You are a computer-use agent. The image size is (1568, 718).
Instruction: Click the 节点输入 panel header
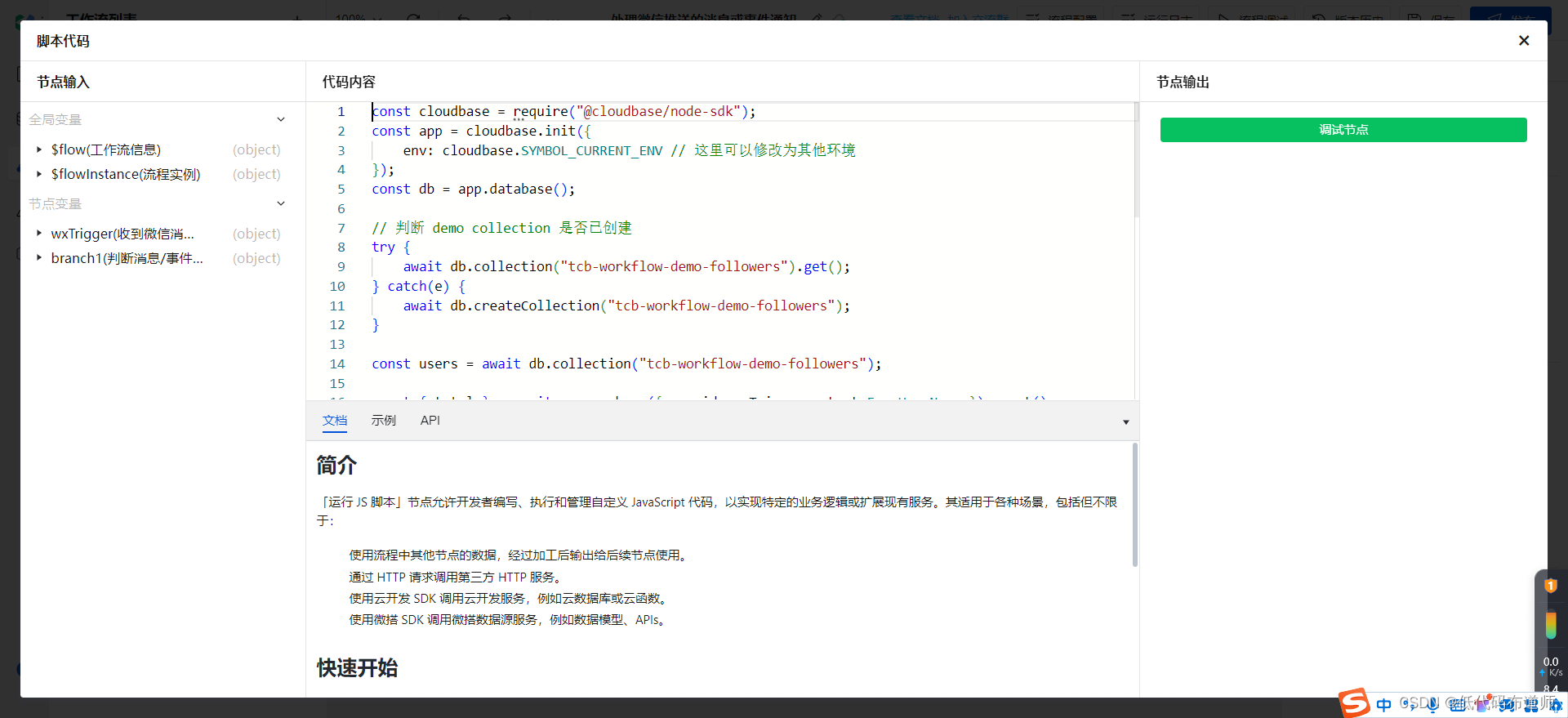click(x=63, y=82)
